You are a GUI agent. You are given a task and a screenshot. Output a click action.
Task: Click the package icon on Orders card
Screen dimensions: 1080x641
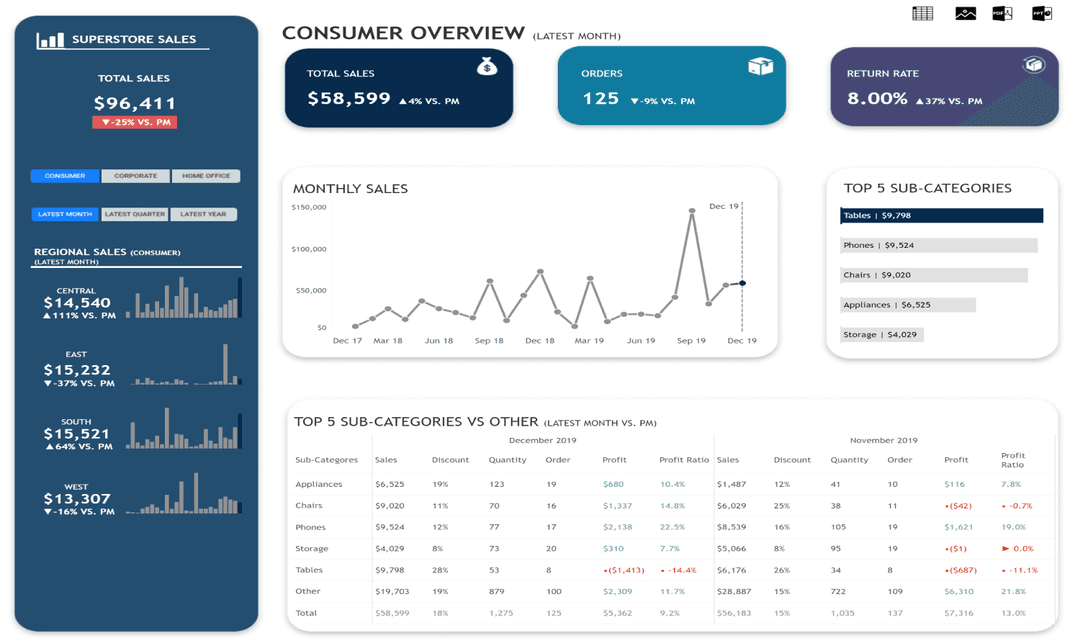coord(760,64)
